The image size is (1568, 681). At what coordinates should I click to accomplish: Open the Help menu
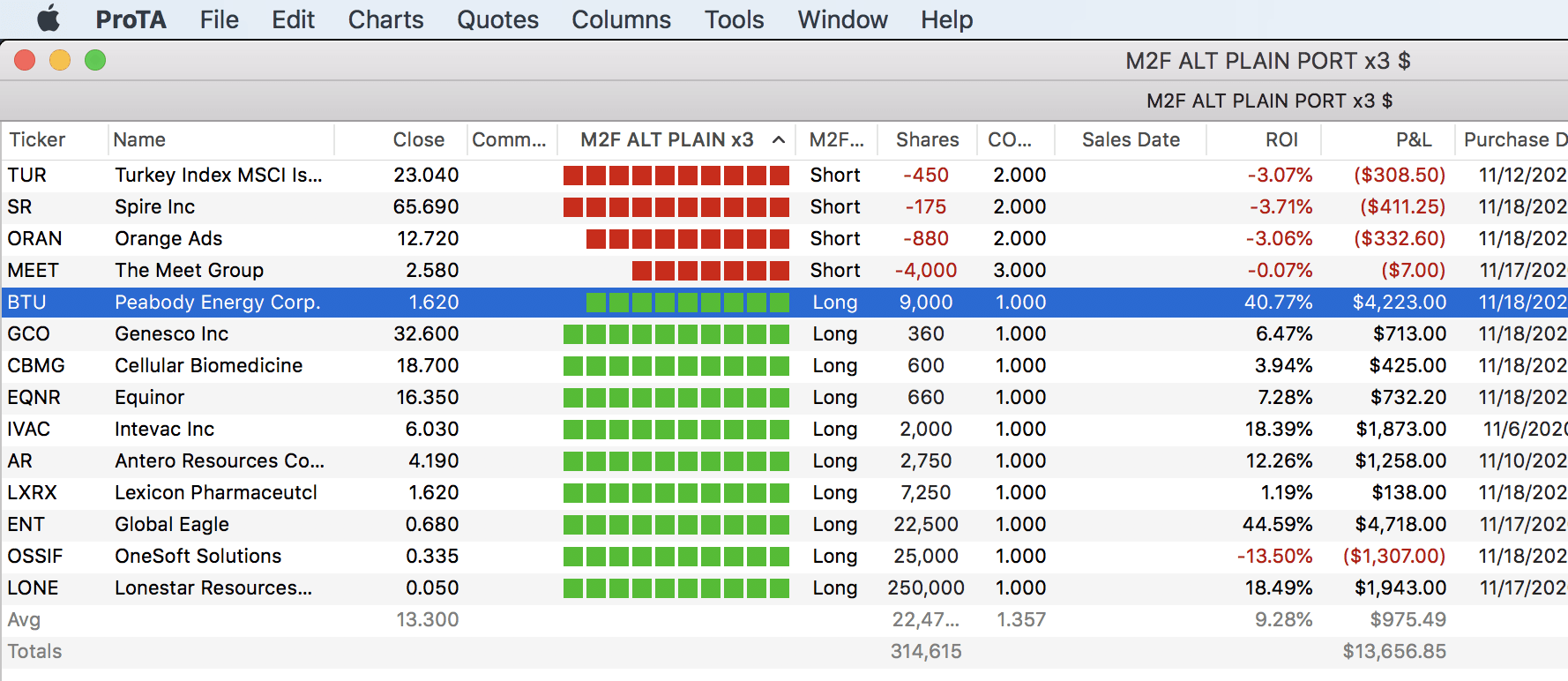[x=946, y=19]
